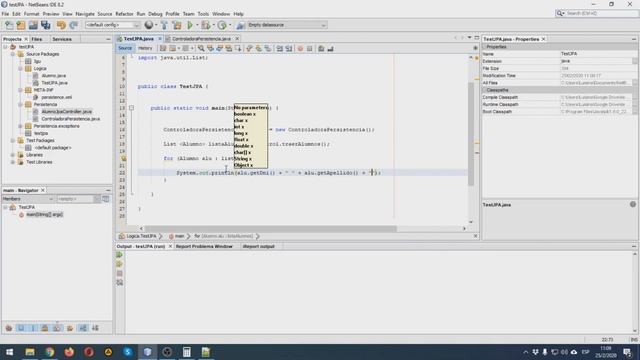Click the red Start Macro Recording icon
The width and height of the screenshot is (640, 360).
click(x=300, y=49)
